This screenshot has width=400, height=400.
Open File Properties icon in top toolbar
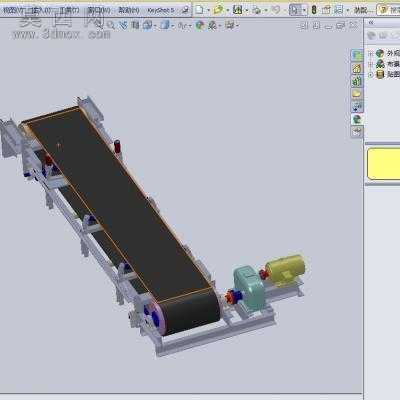[327, 10]
